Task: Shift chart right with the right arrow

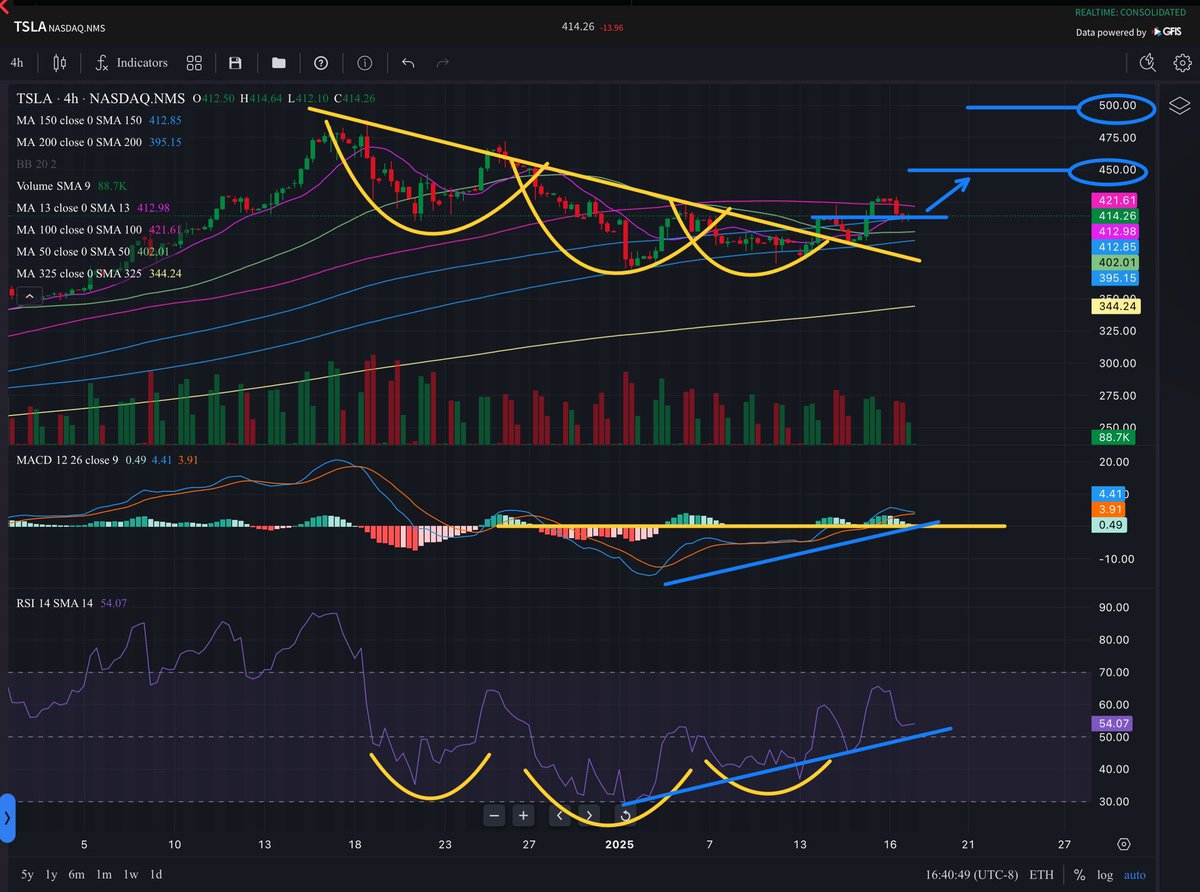Action: point(590,815)
